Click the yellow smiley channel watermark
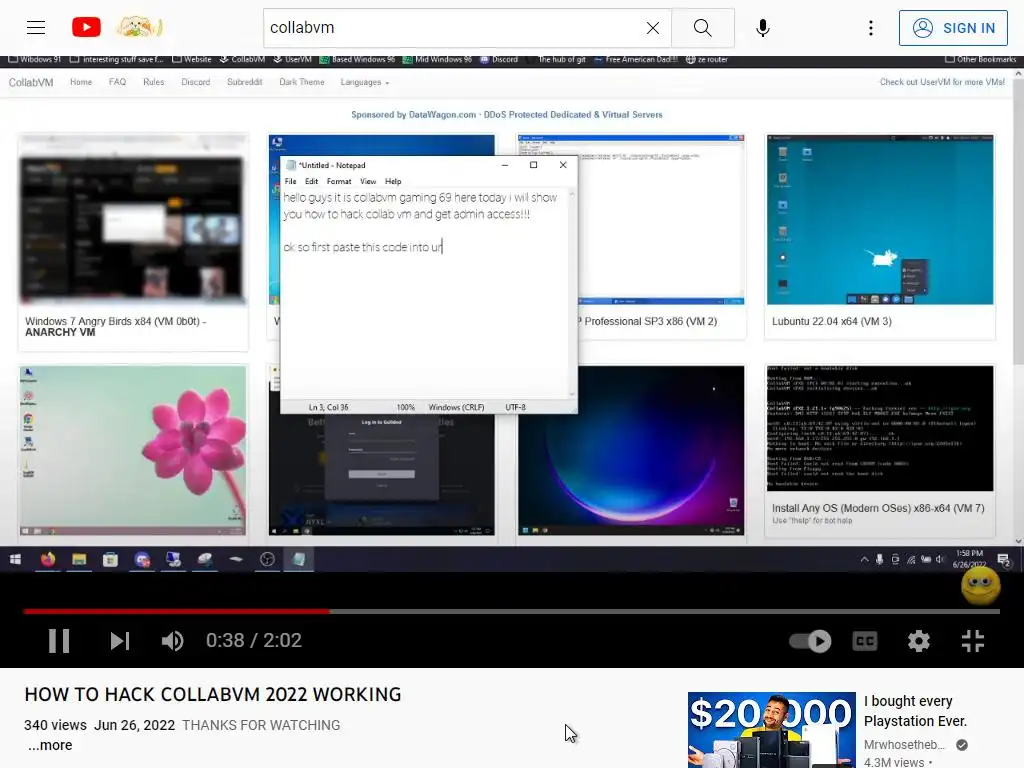1024x768 pixels. click(x=980, y=584)
